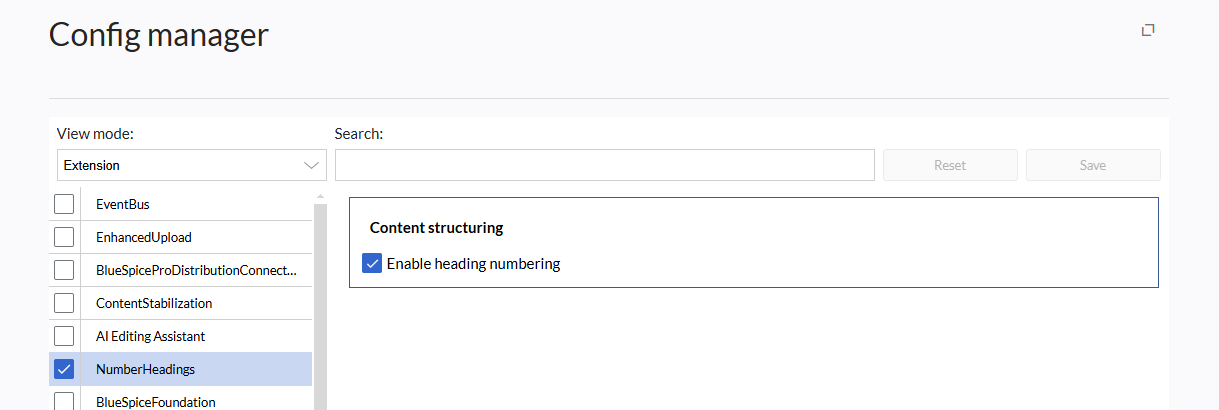The height and width of the screenshot is (410, 1219).
Task: Click the fullscreen icon at top right
Action: point(1148,31)
